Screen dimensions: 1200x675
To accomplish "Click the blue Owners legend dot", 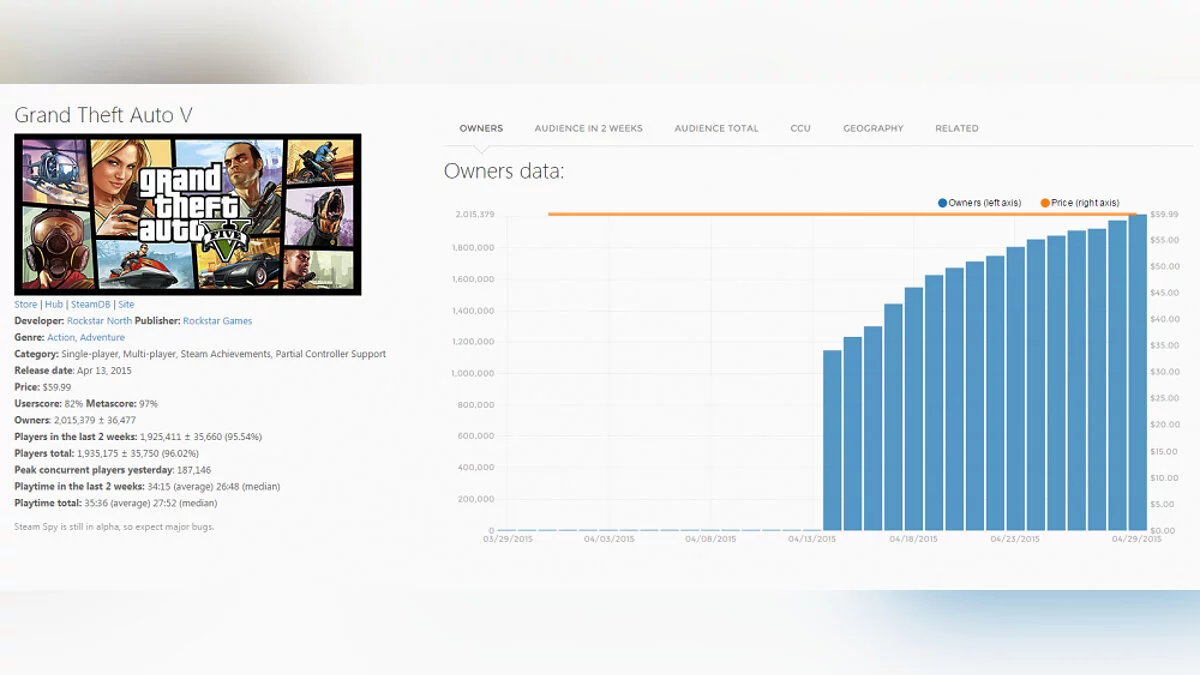I will click(x=942, y=203).
